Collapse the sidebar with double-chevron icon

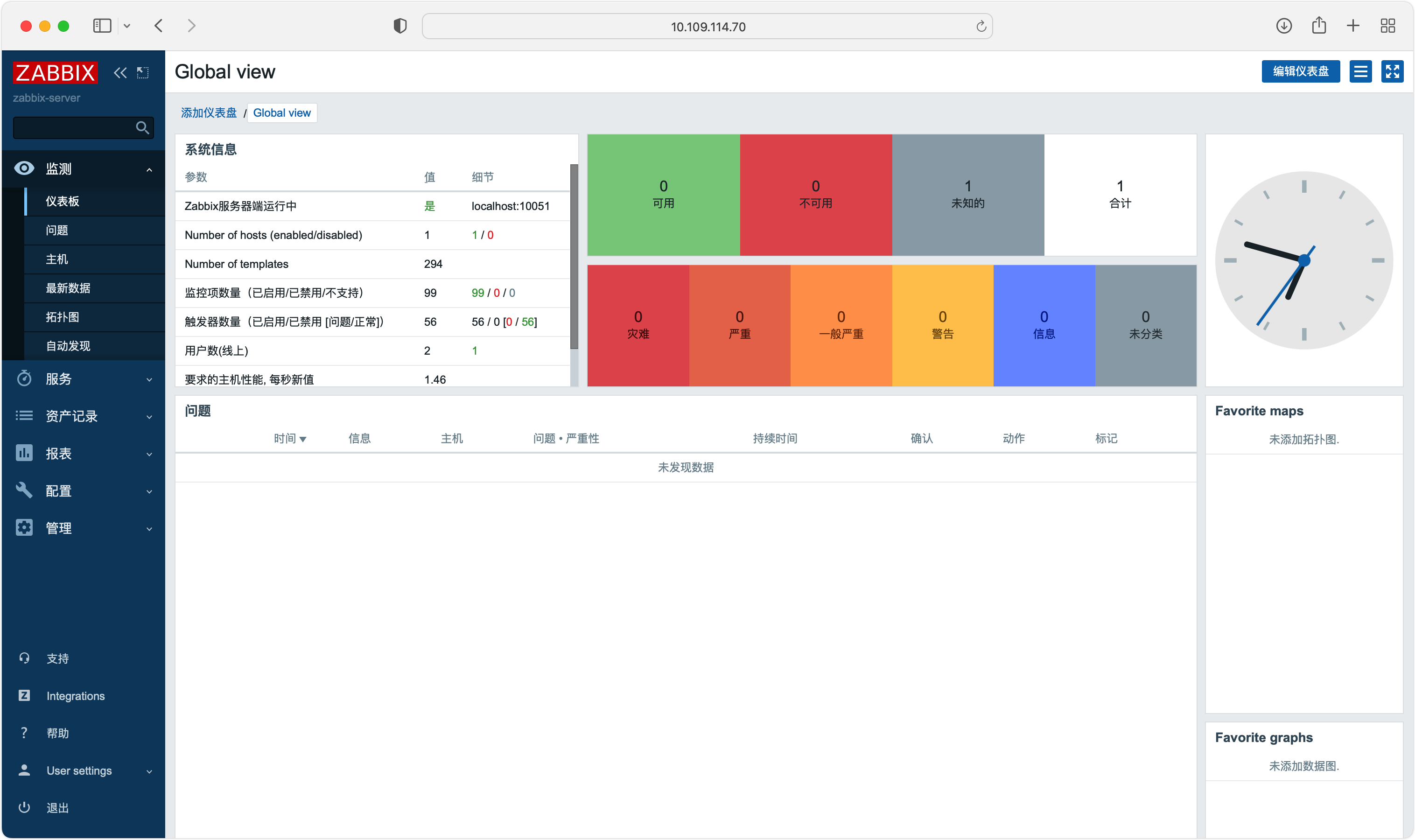(x=120, y=72)
